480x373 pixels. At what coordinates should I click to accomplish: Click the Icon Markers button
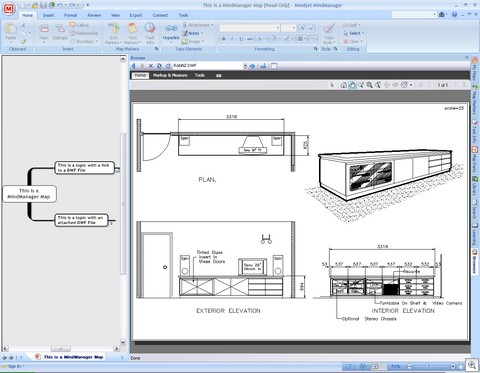(114, 33)
